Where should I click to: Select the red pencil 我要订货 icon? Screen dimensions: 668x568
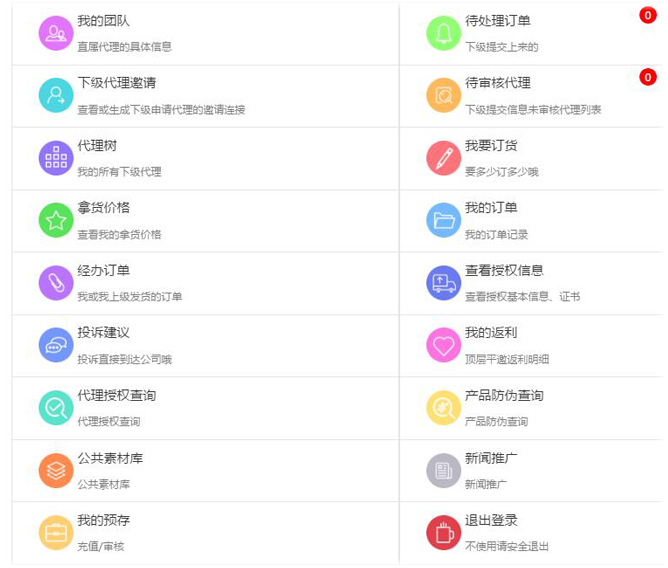443,158
